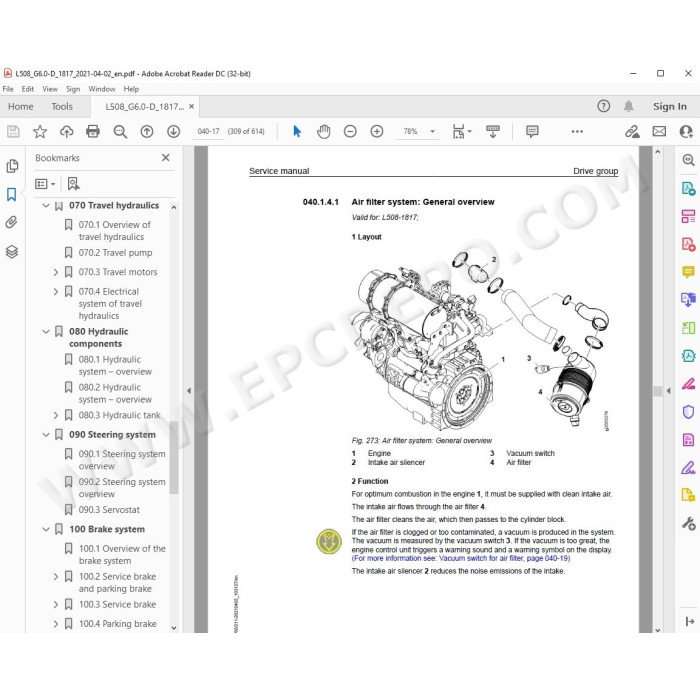Collapse the left navigation pane arrow
The height and width of the screenshot is (700, 700).
[189, 391]
